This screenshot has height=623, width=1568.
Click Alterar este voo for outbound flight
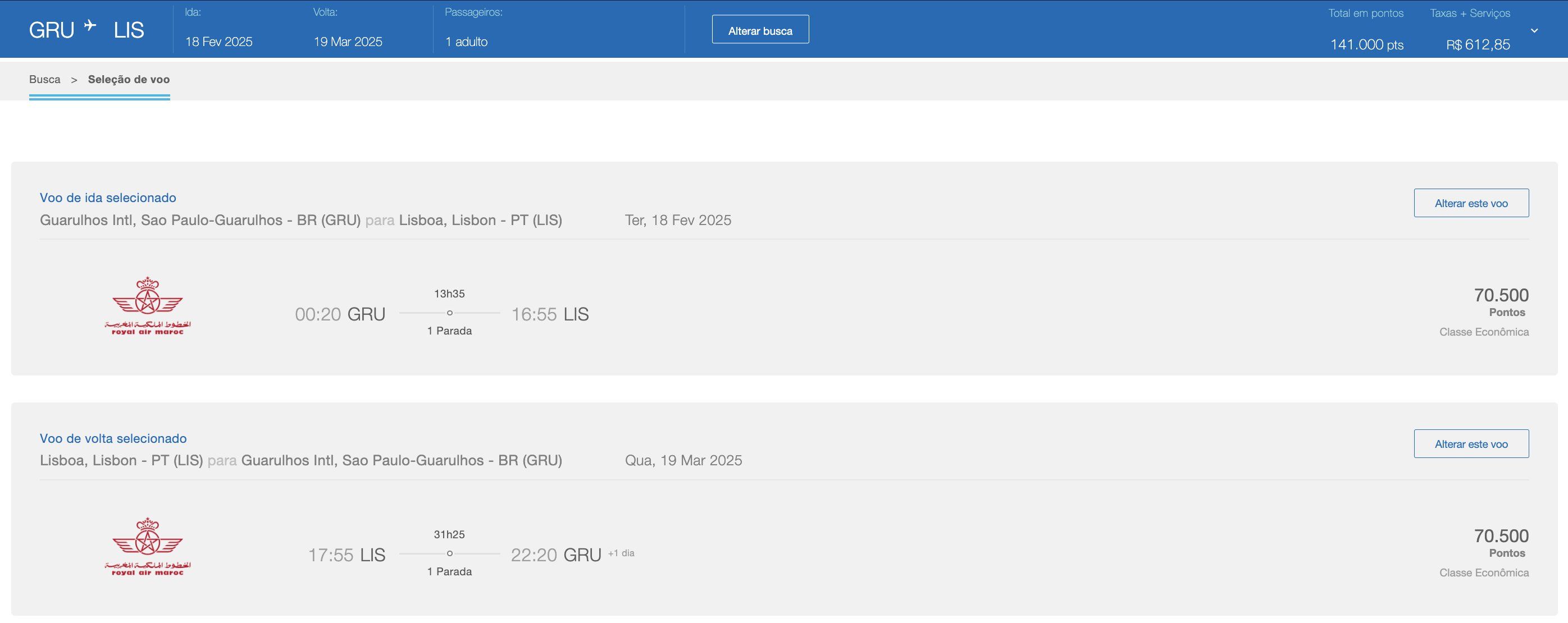pos(1471,203)
